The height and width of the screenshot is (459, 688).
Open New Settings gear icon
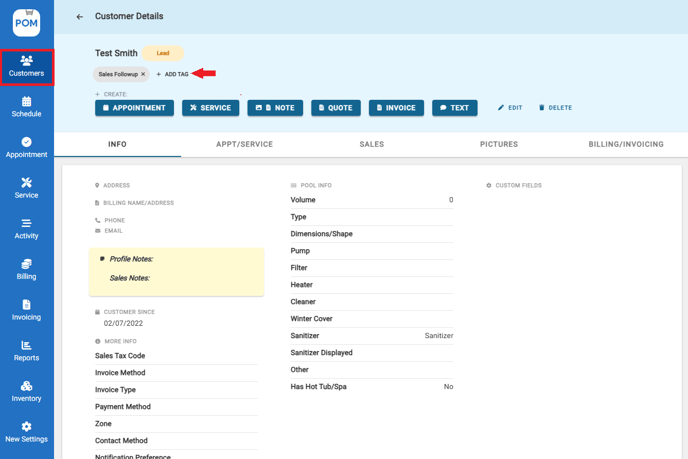[x=27, y=432]
